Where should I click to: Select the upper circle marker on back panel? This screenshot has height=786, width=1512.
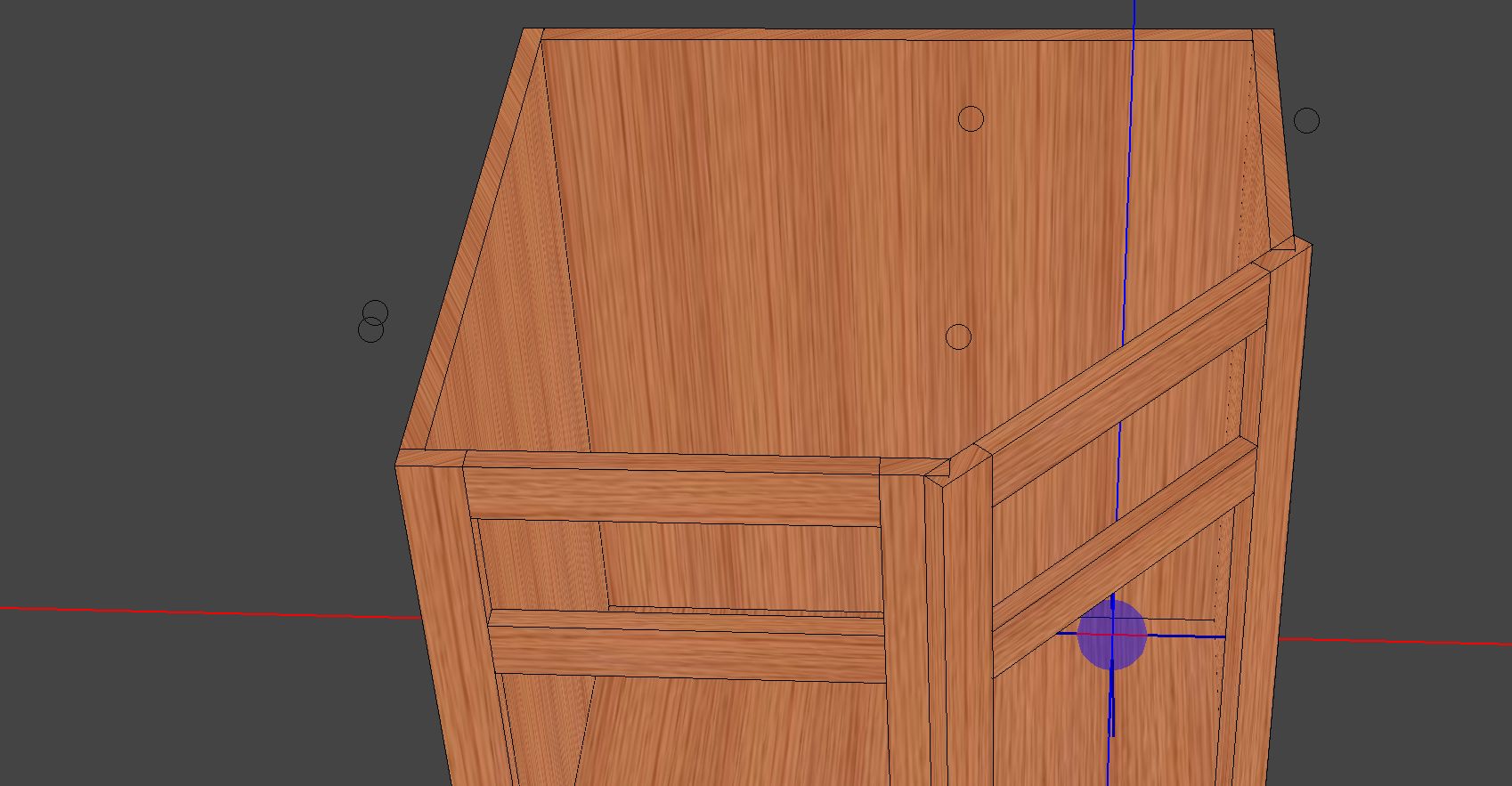pyautogui.click(x=971, y=118)
